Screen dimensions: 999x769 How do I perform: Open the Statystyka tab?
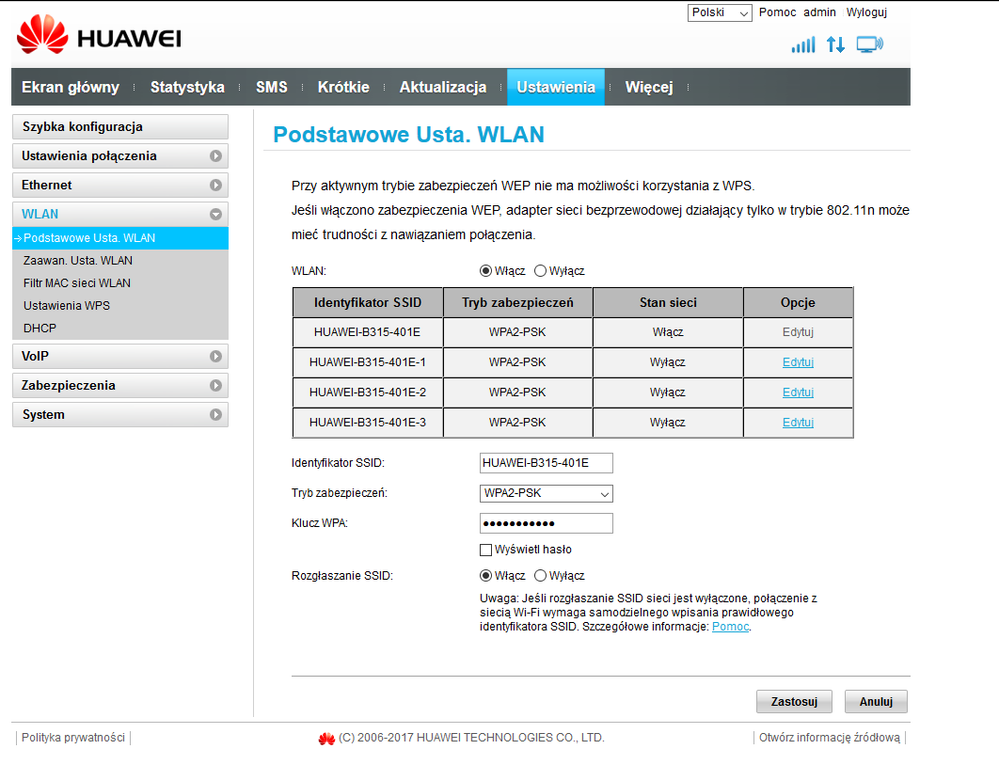187,87
